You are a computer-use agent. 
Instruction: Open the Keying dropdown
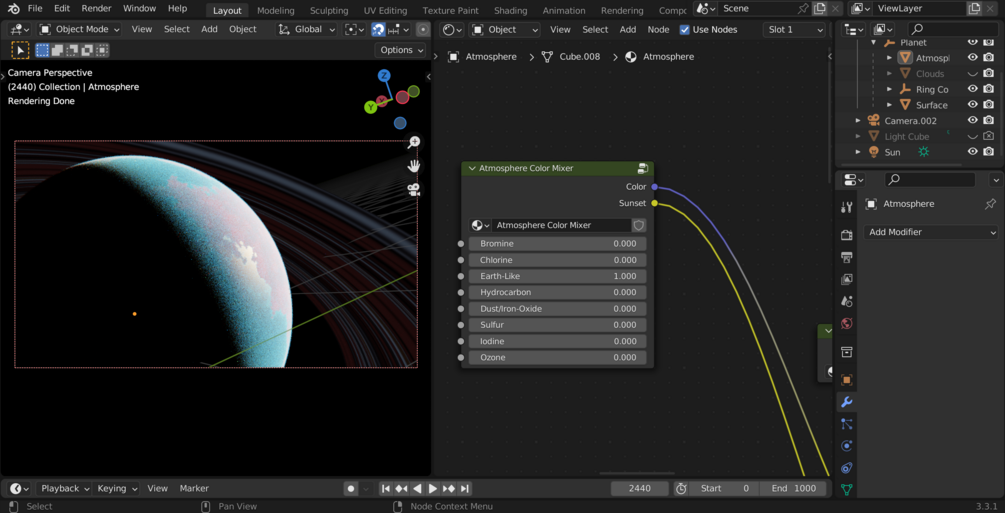pyautogui.click(x=117, y=489)
